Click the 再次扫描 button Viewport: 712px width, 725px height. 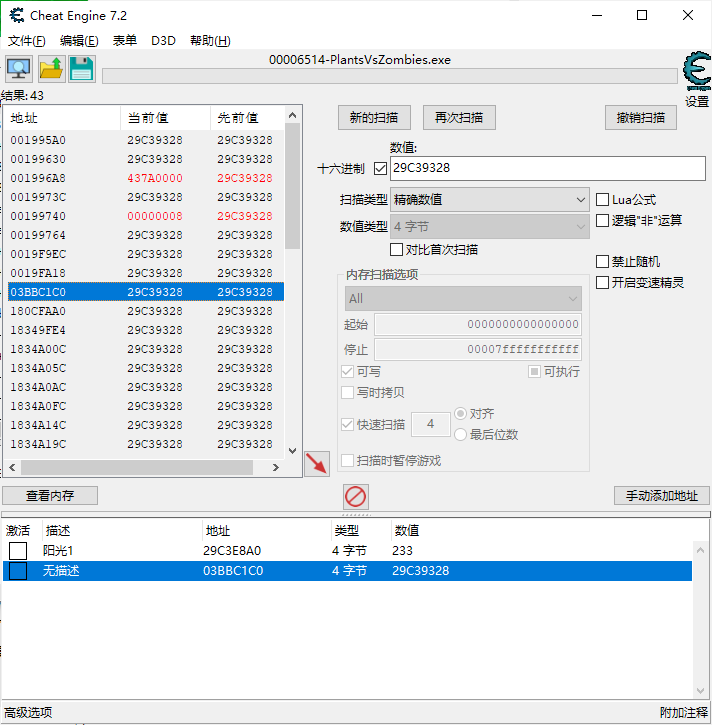[459, 117]
